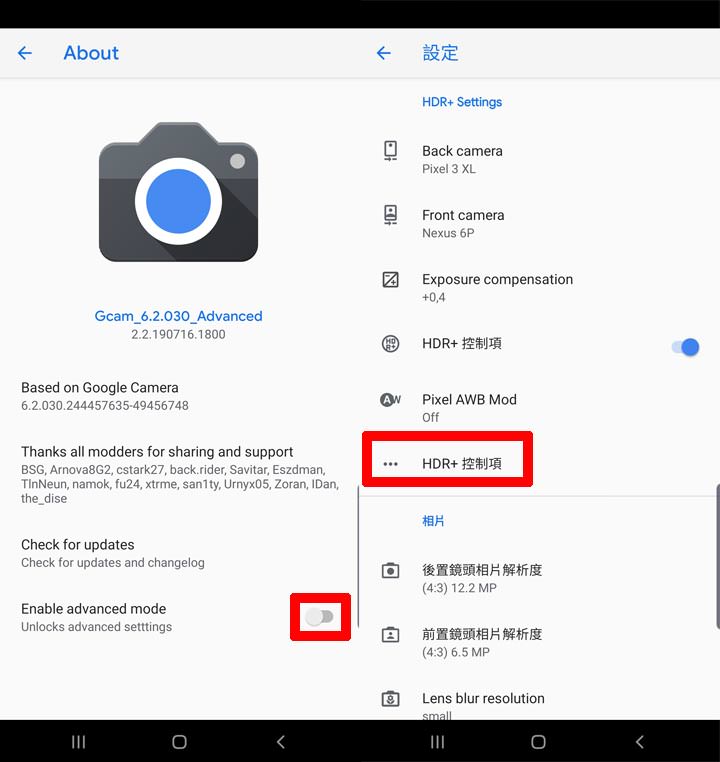Tap right screen navigation back button

639,742
